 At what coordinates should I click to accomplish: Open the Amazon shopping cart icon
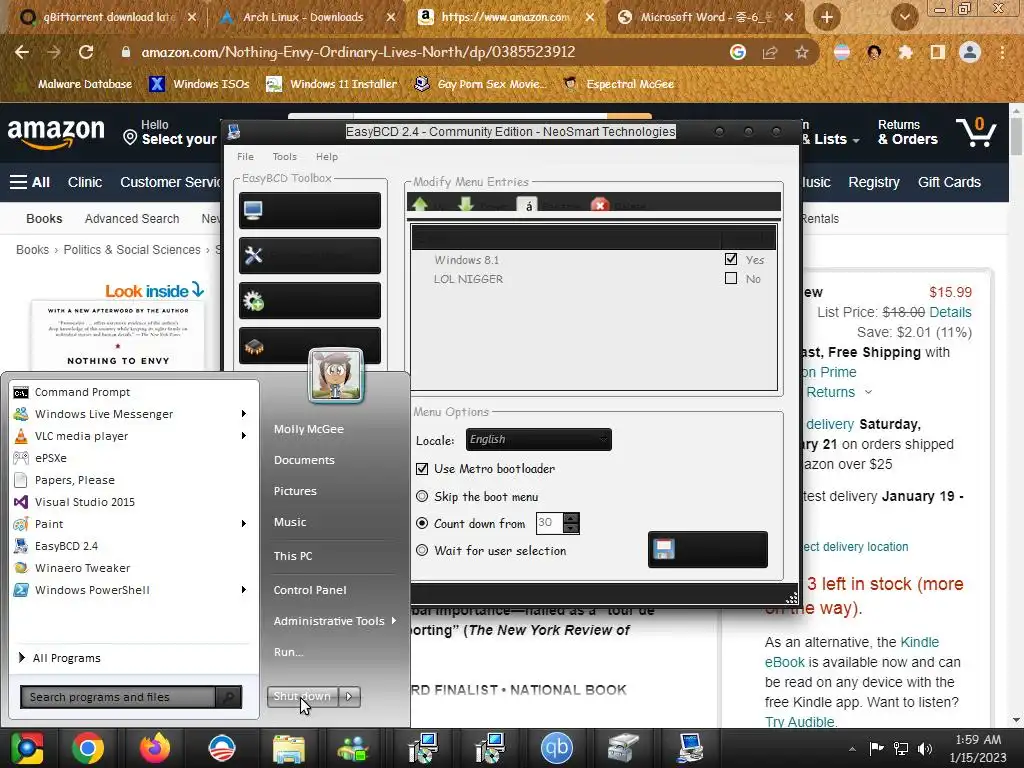click(x=976, y=131)
